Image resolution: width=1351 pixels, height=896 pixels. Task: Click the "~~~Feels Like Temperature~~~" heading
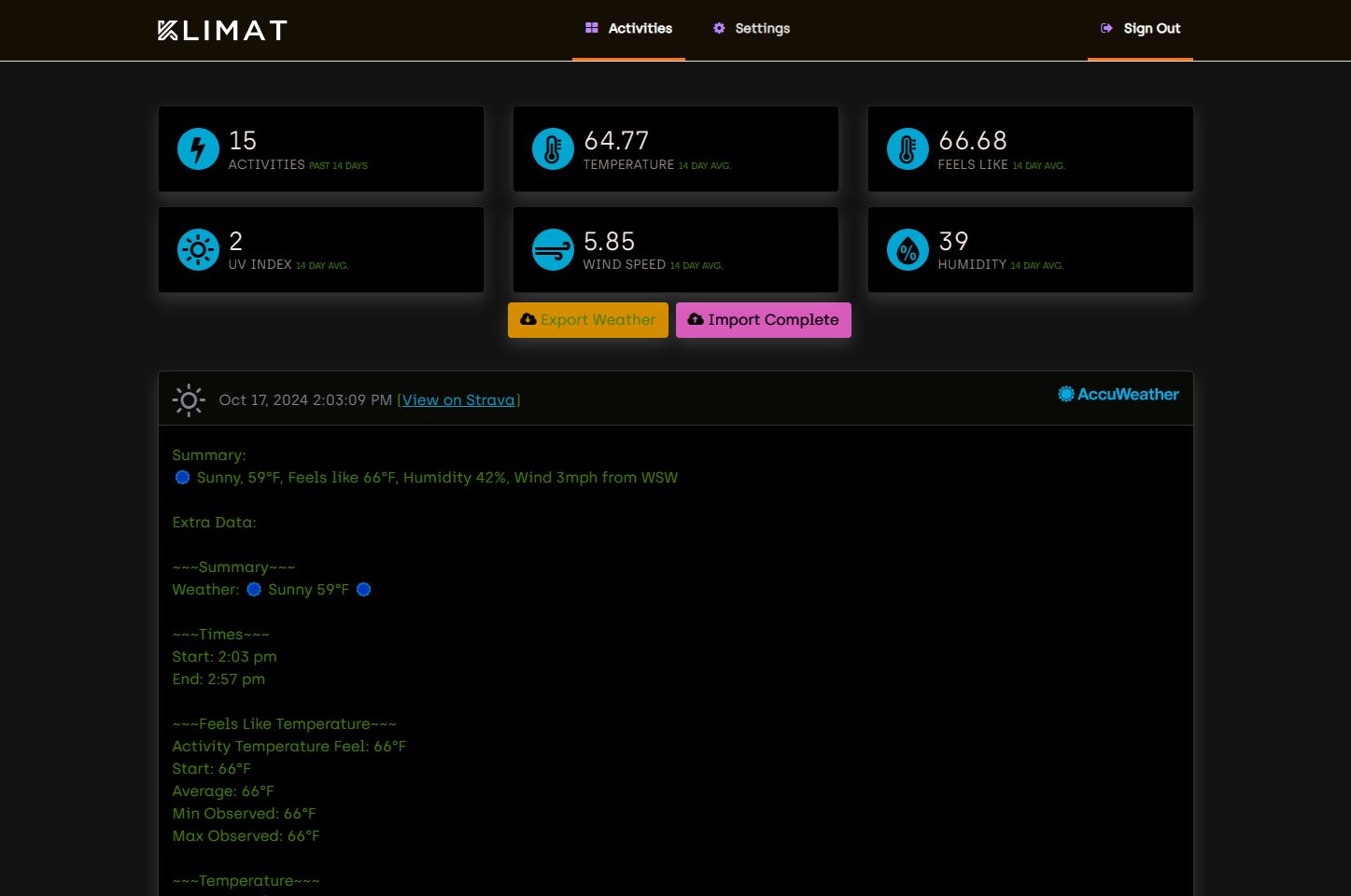coord(285,723)
